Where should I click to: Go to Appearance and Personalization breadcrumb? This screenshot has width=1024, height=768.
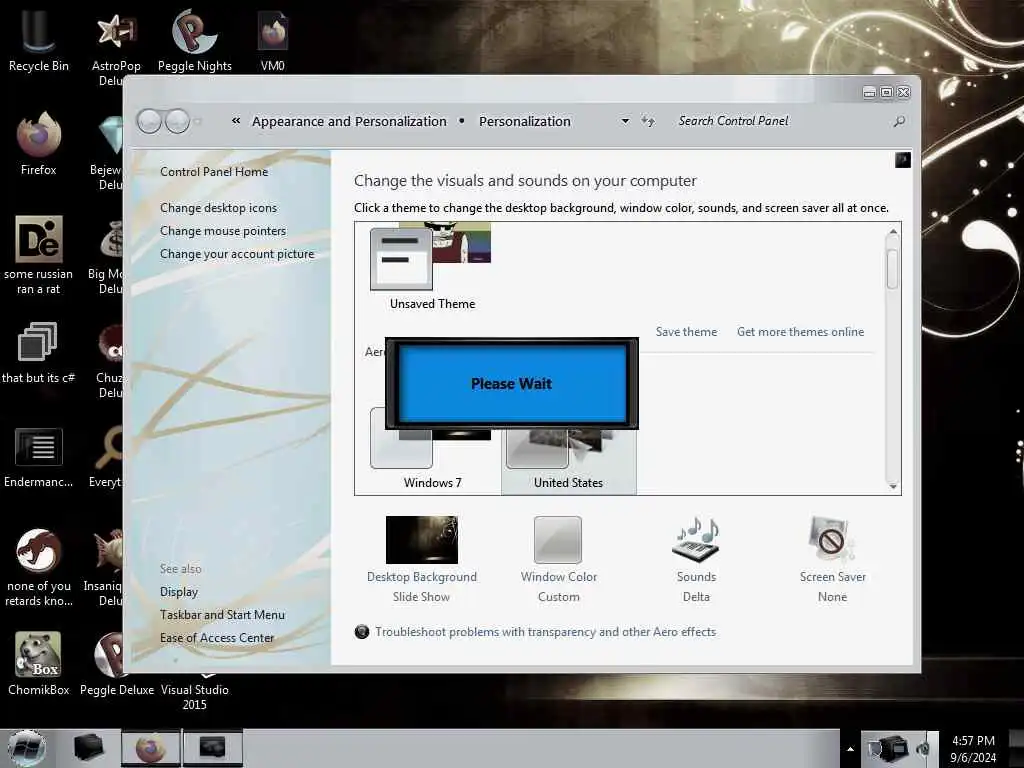tap(349, 121)
